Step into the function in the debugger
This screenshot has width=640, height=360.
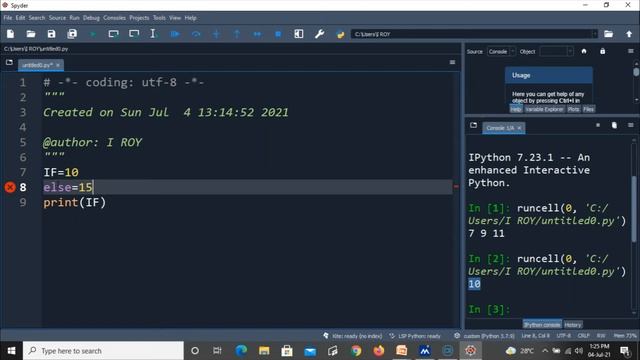point(216,34)
